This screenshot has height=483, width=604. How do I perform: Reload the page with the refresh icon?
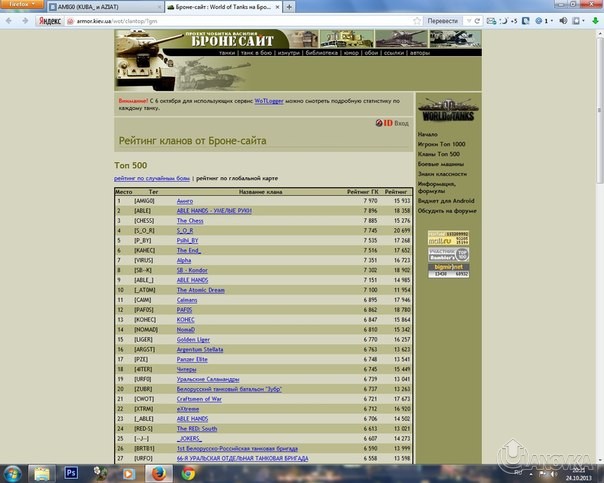click(477, 21)
